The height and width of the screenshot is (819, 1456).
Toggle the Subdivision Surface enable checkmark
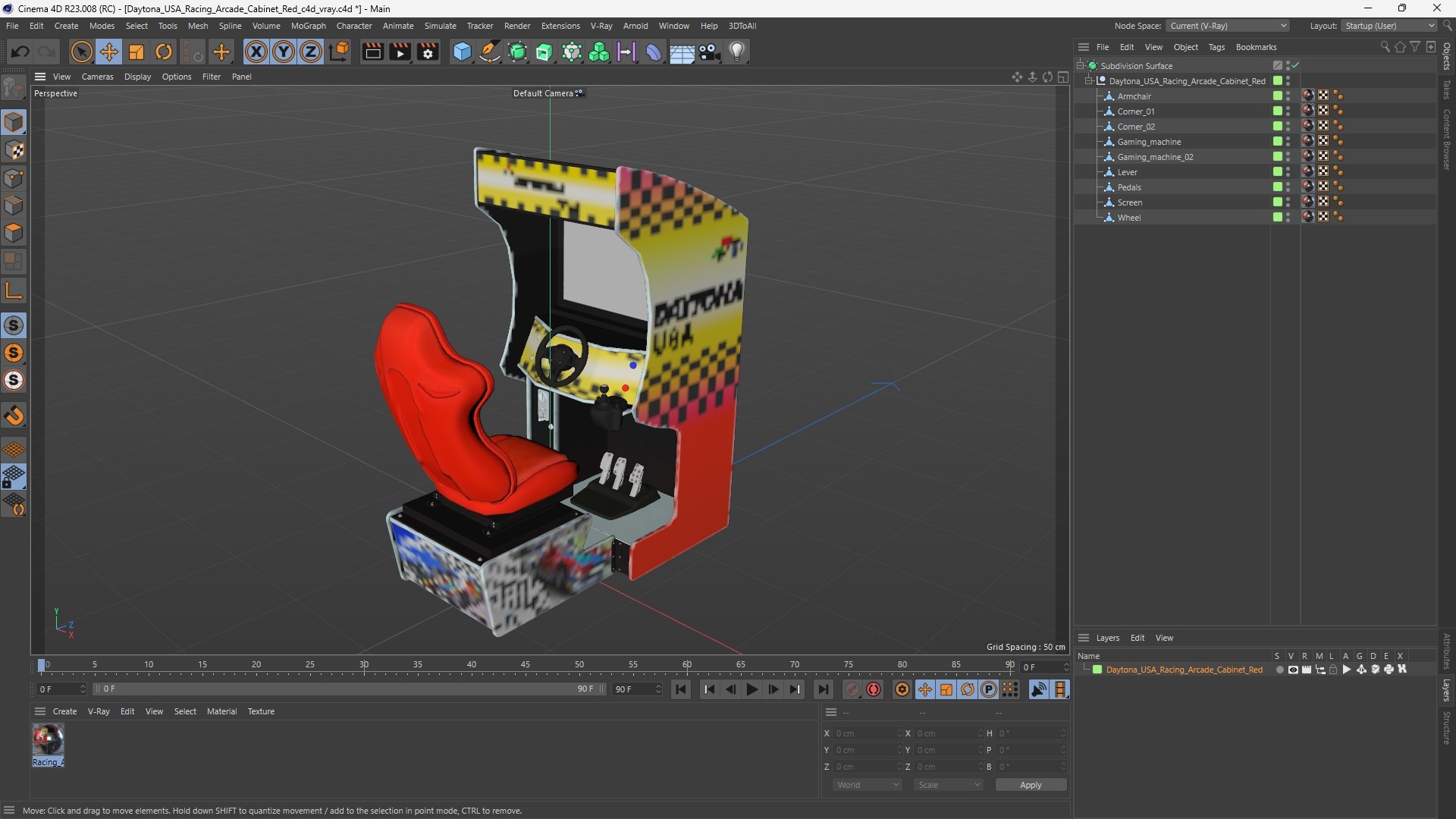point(1296,65)
